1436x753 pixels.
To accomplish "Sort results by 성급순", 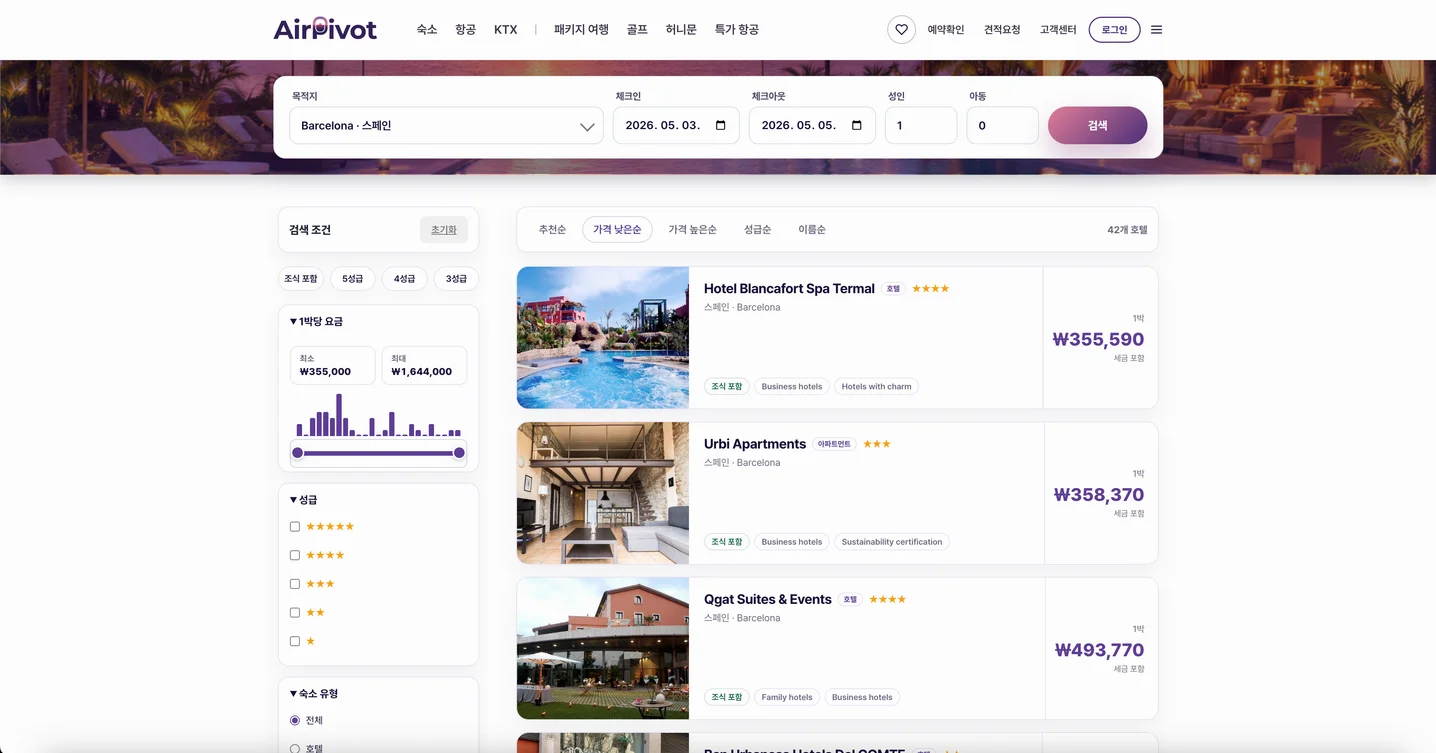I will click(757, 230).
